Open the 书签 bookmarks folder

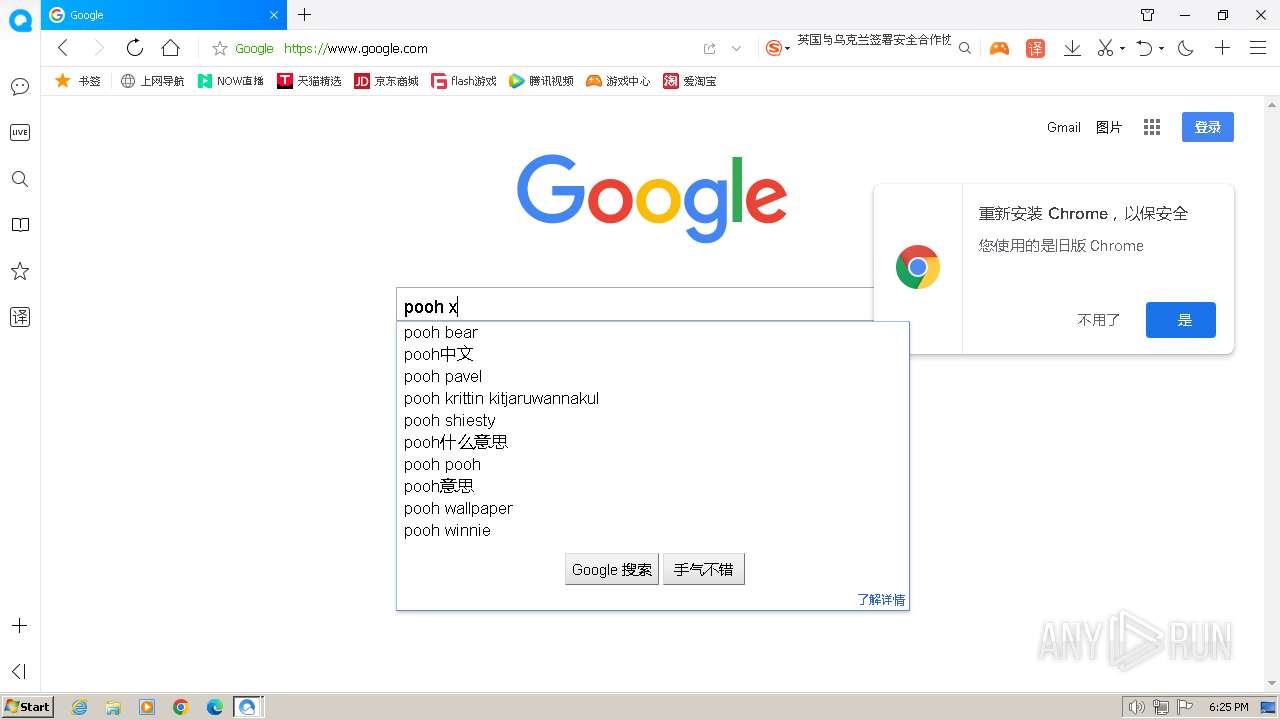click(x=78, y=81)
